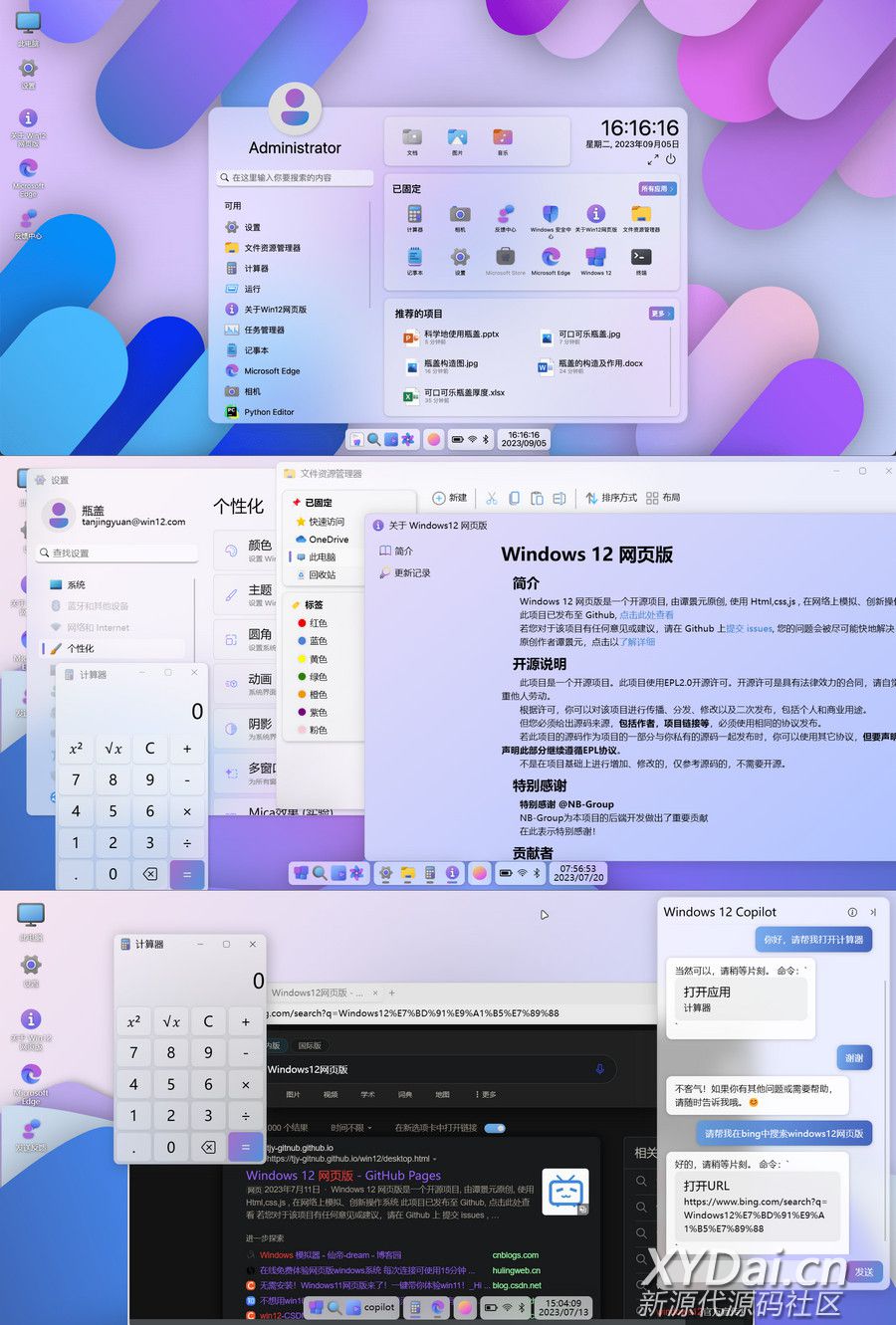This screenshot has width=896, height=1325.
Task: Open Microsoft Store from pinned apps
Action: point(505,258)
